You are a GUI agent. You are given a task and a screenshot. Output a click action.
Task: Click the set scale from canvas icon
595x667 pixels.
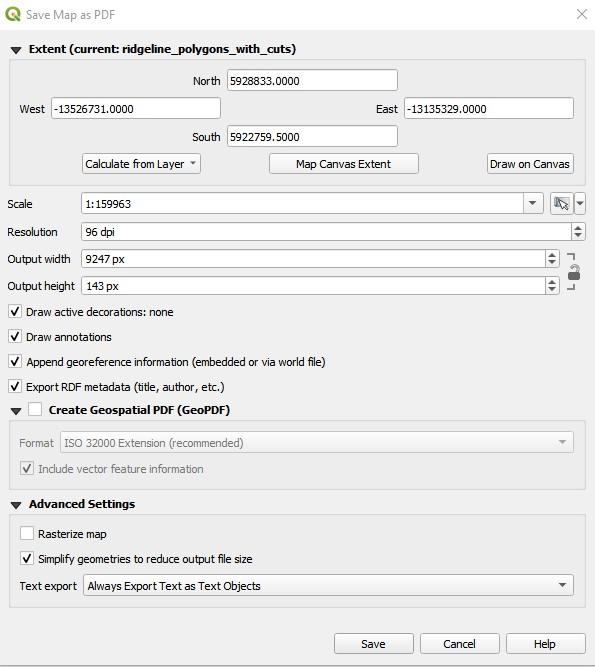point(561,204)
